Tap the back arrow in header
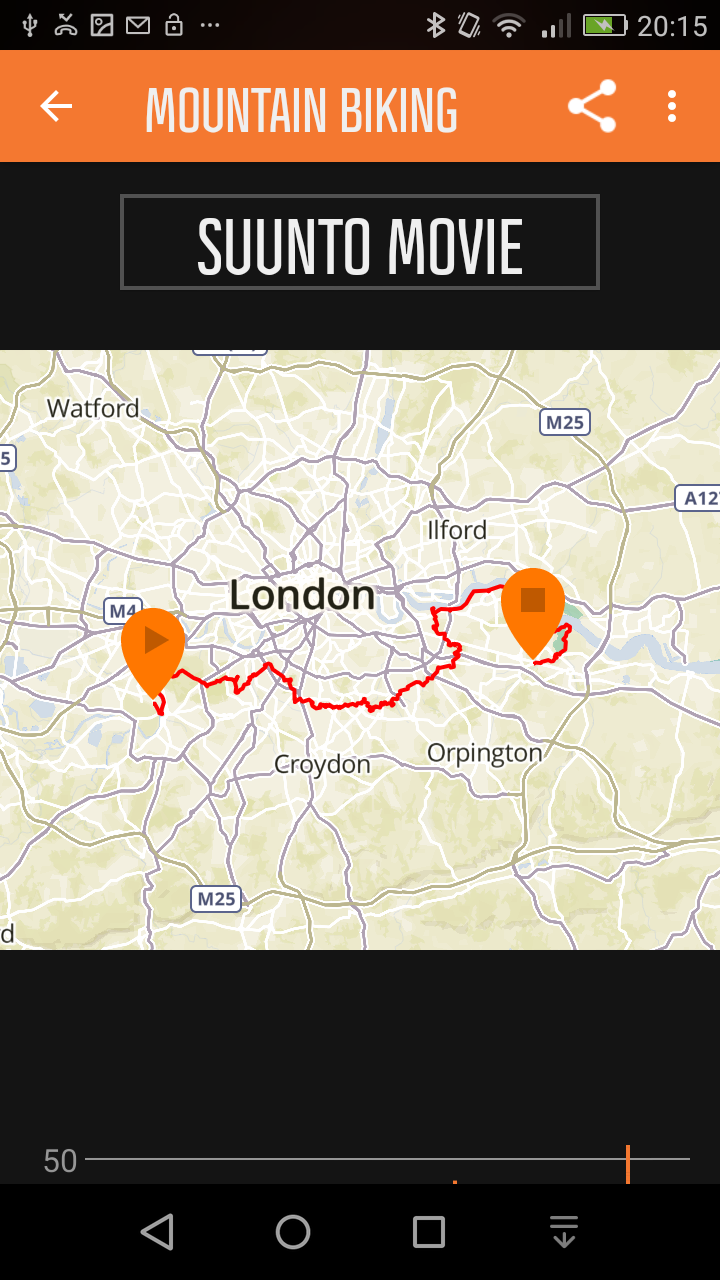Screen dimensions: 720x1280 tap(56, 106)
